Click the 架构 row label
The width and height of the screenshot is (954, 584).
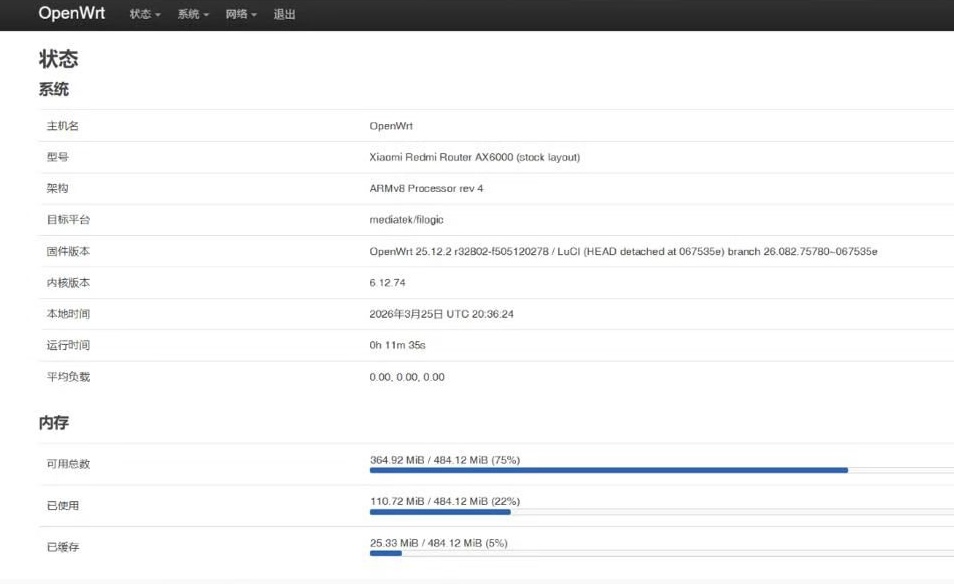click(x=58, y=189)
